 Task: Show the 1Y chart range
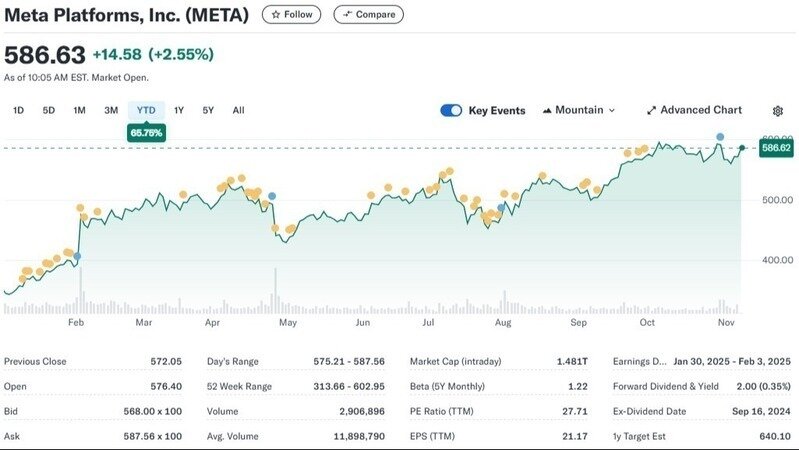point(179,110)
